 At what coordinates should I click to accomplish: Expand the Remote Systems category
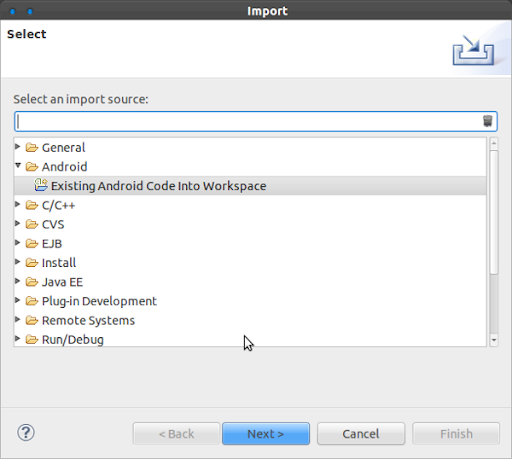[18, 319]
